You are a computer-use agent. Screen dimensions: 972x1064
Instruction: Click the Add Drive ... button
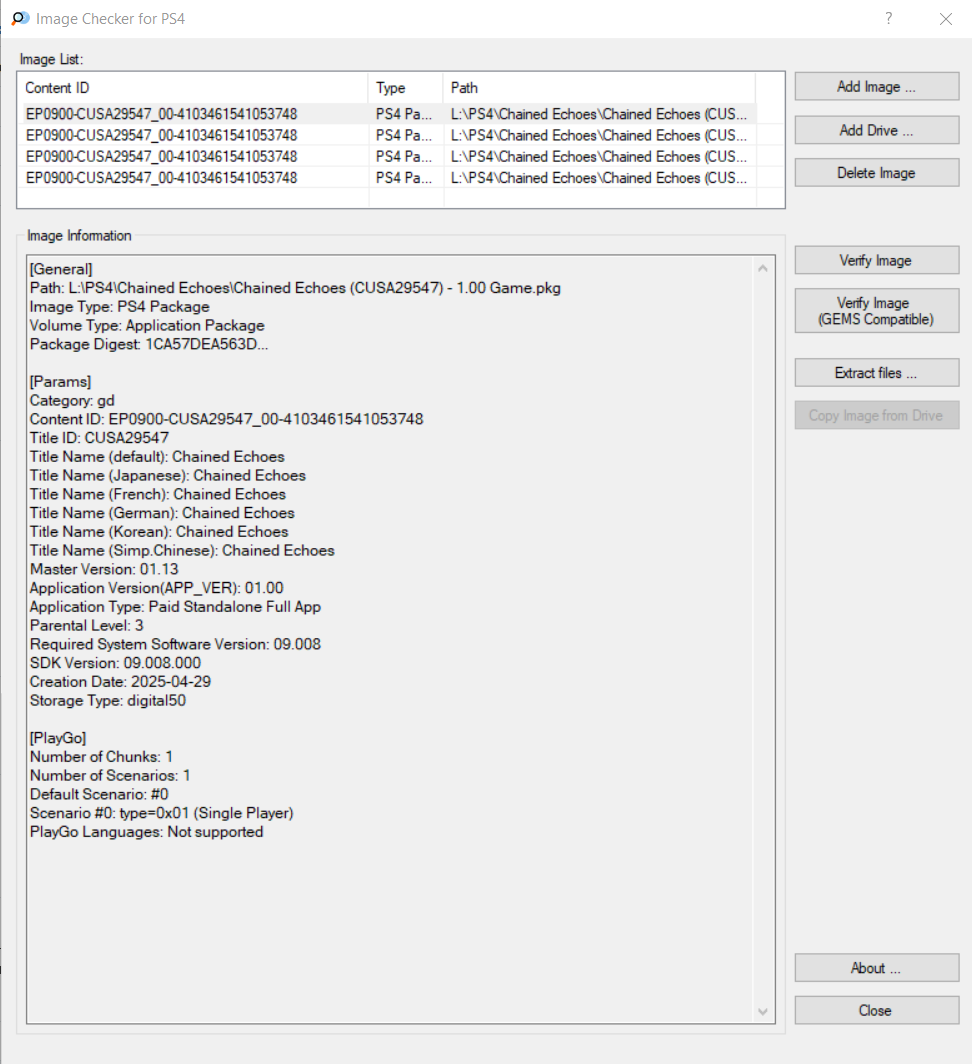(876, 130)
